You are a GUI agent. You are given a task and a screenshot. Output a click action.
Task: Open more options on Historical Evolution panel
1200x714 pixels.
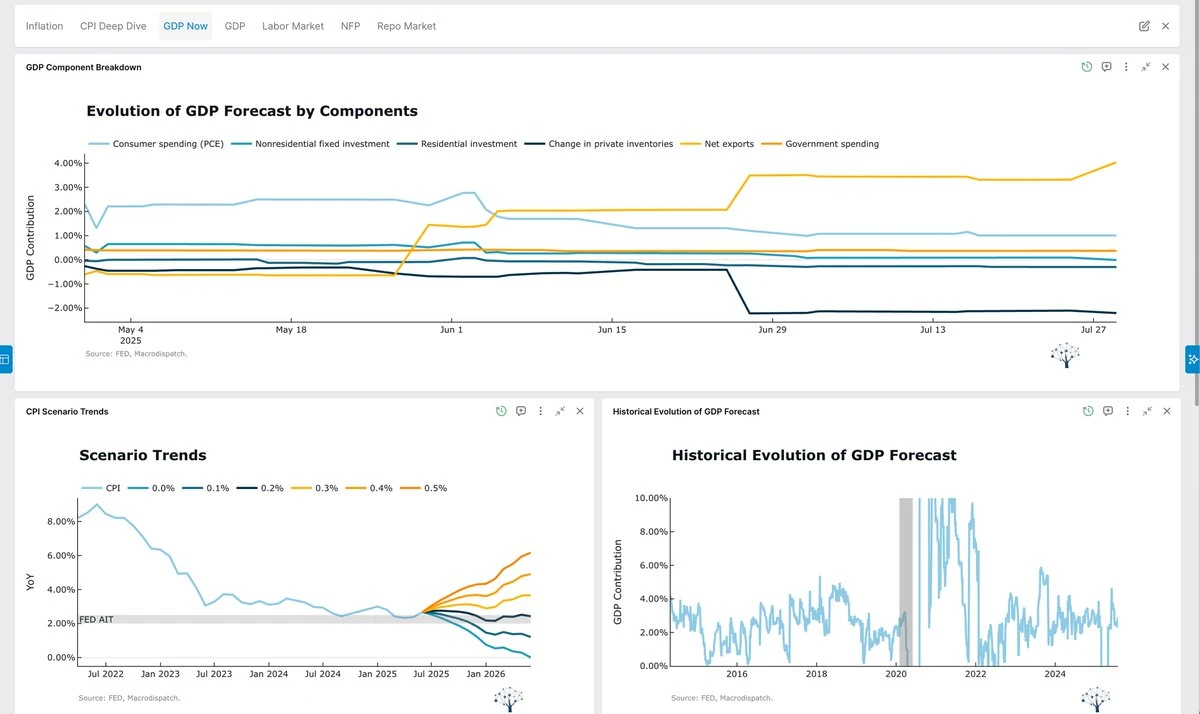pos(1127,411)
